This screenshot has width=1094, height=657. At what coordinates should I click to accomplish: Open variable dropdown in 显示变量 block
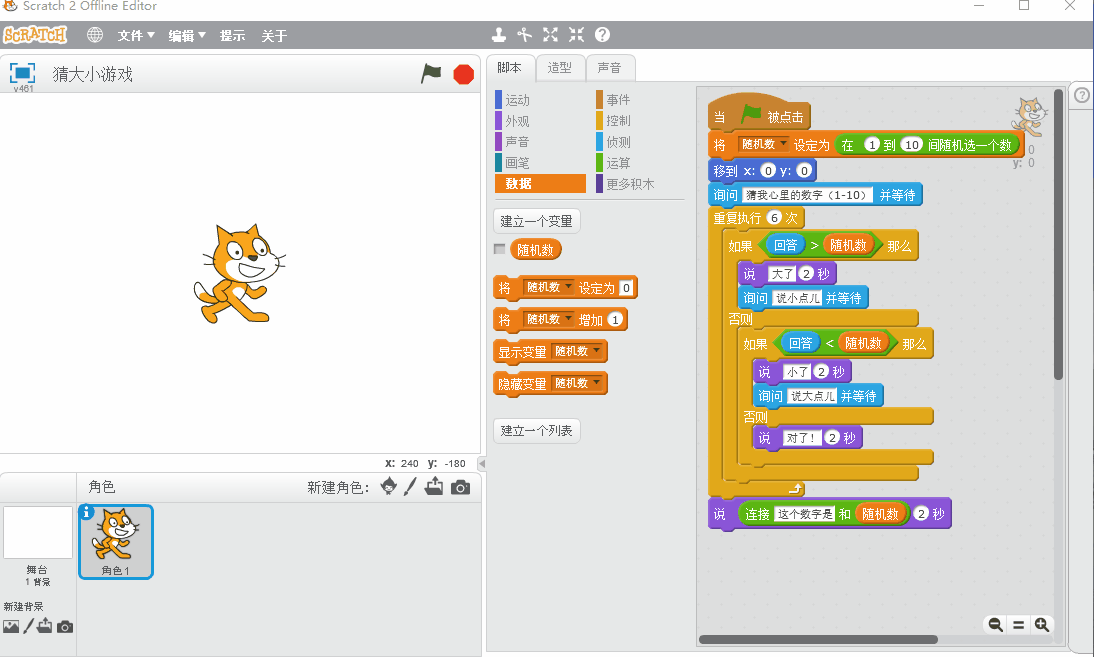(x=597, y=351)
